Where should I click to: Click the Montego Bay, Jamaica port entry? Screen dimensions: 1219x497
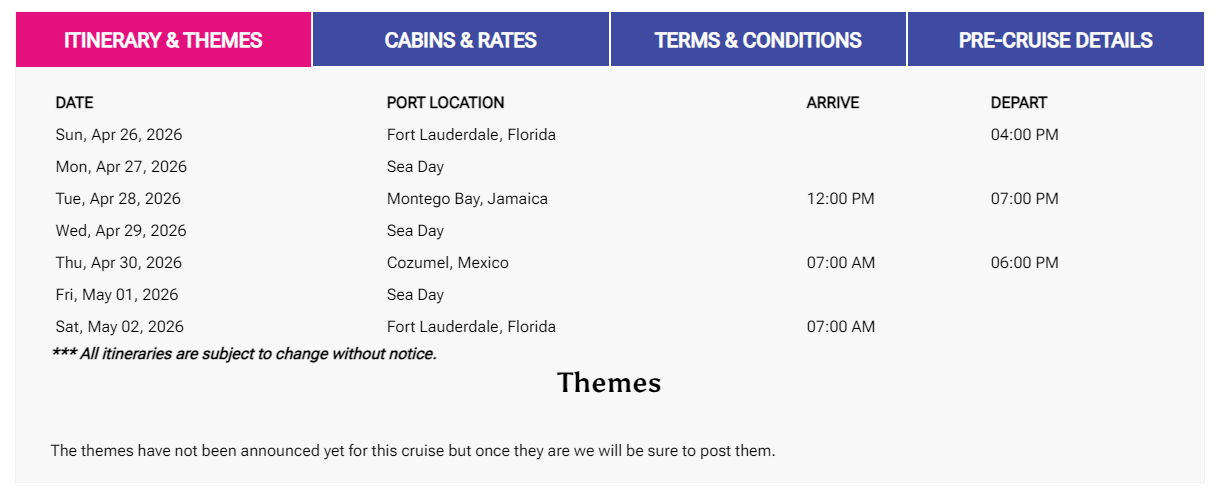[x=467, y=199]
